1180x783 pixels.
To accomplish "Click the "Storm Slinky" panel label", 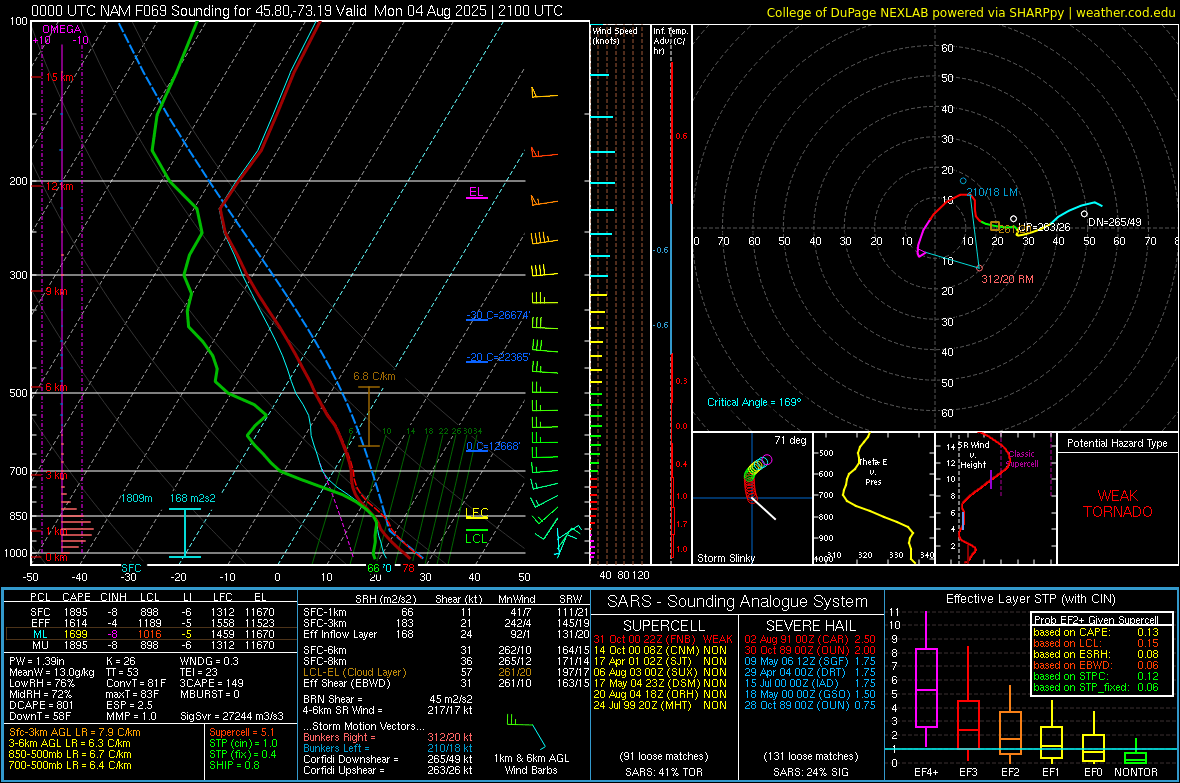I will (725, 558).
